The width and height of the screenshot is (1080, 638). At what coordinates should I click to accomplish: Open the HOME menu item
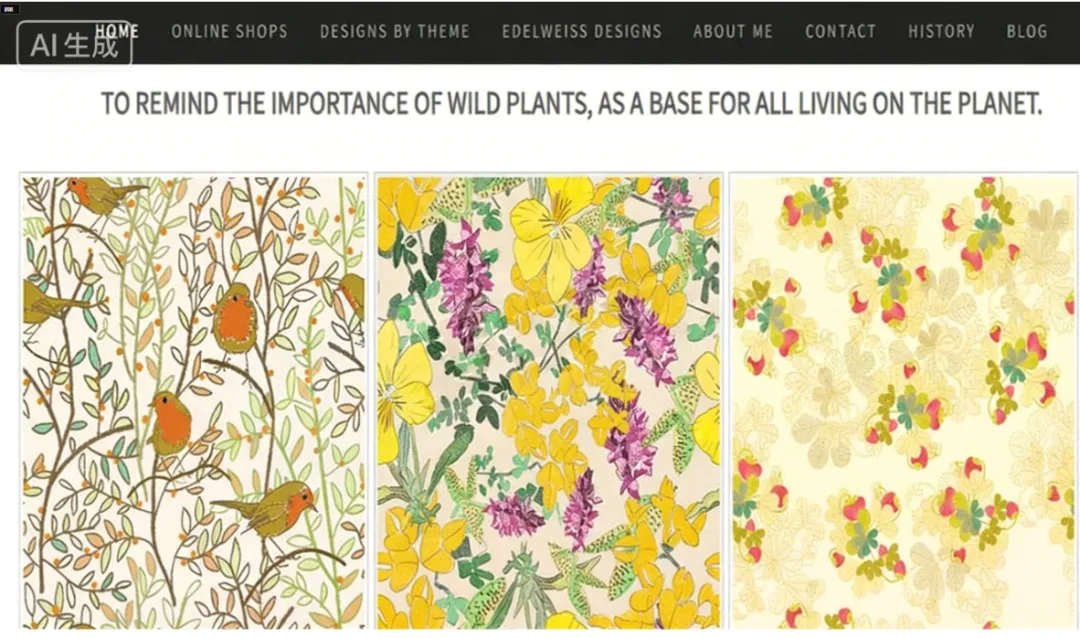point(118,31)
